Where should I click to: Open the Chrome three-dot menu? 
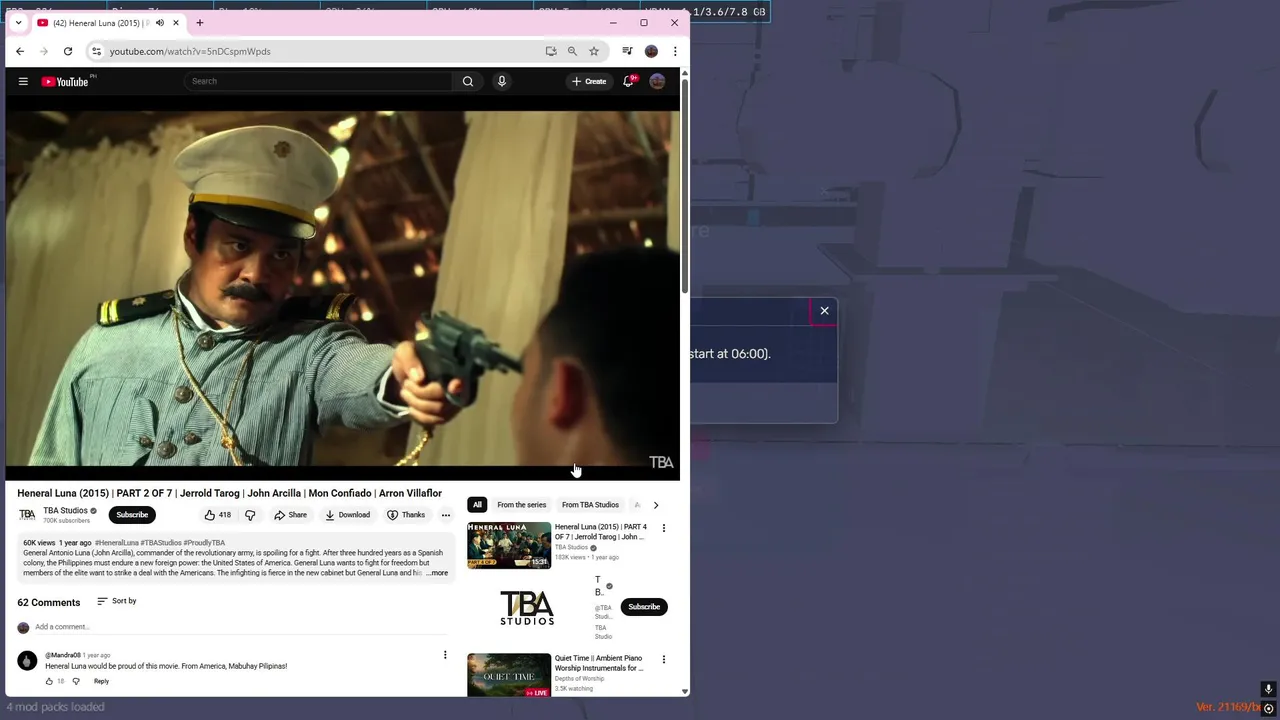[x=675, y=51]
